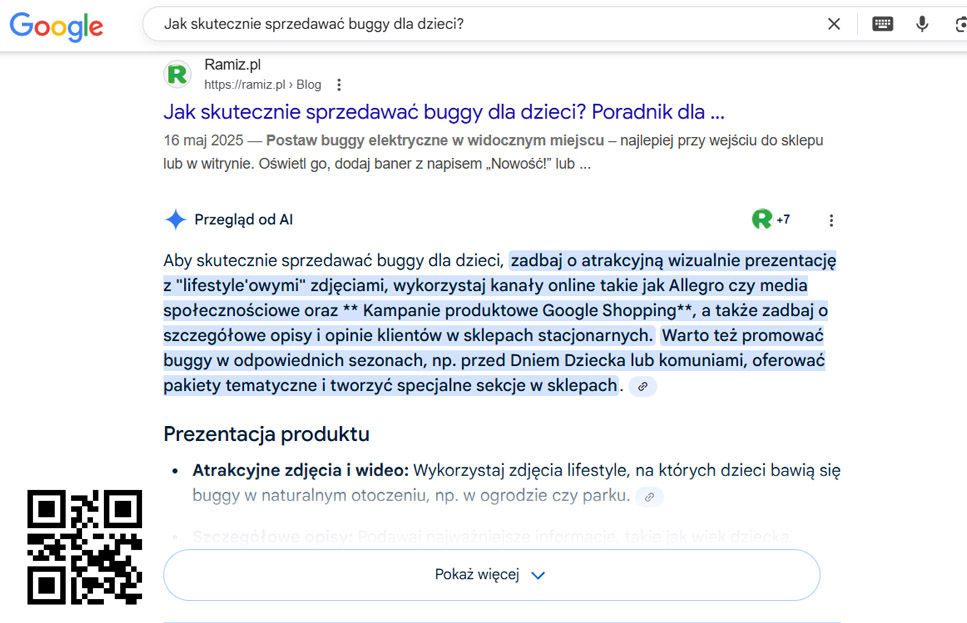Click the link chip after the summary paragraph

pyautogui.click(x=643, y=386)
